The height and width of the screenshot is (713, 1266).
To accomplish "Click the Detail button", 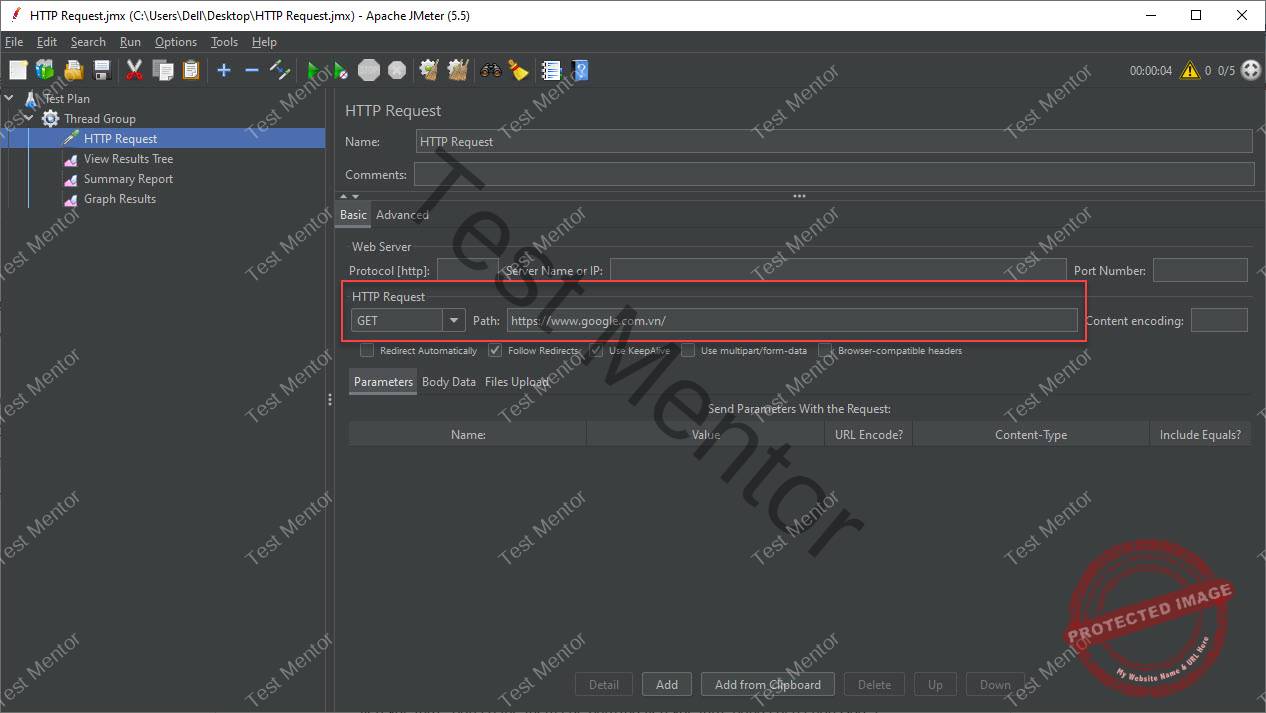I will pos(603,684).
